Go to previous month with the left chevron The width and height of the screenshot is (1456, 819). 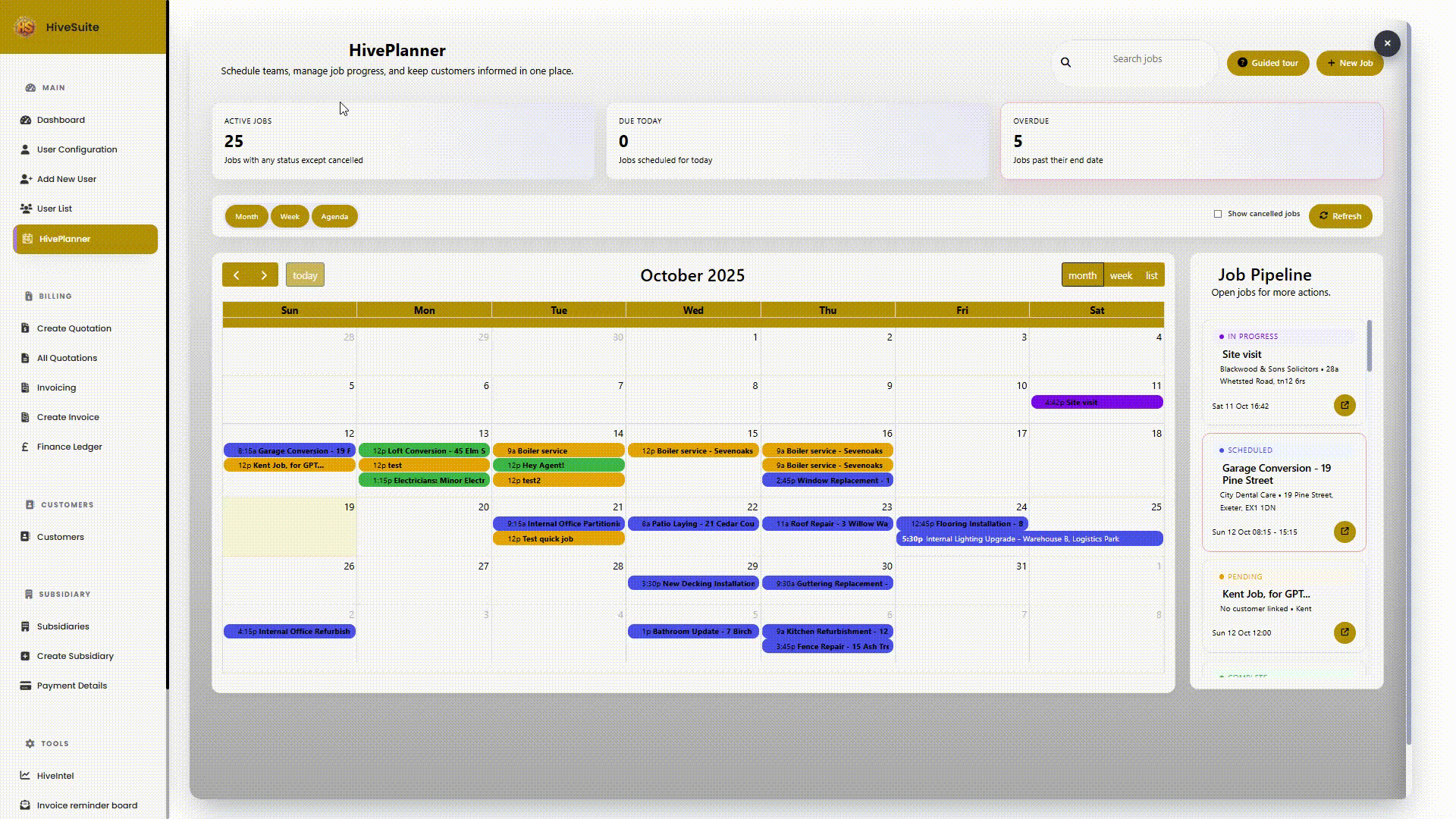236,275
